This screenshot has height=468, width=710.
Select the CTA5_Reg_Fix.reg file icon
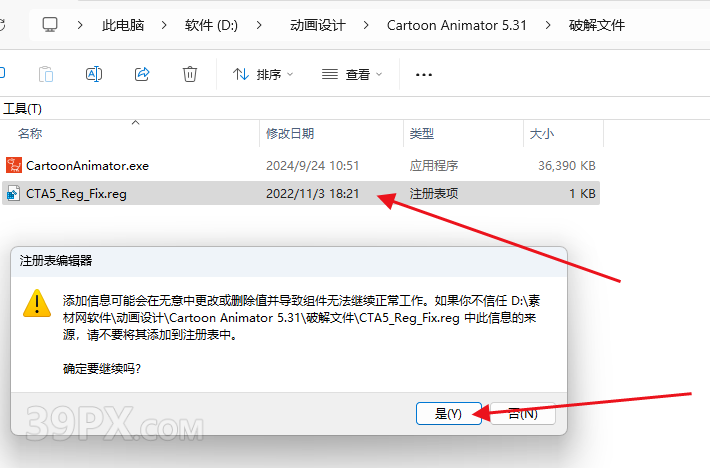14,193
